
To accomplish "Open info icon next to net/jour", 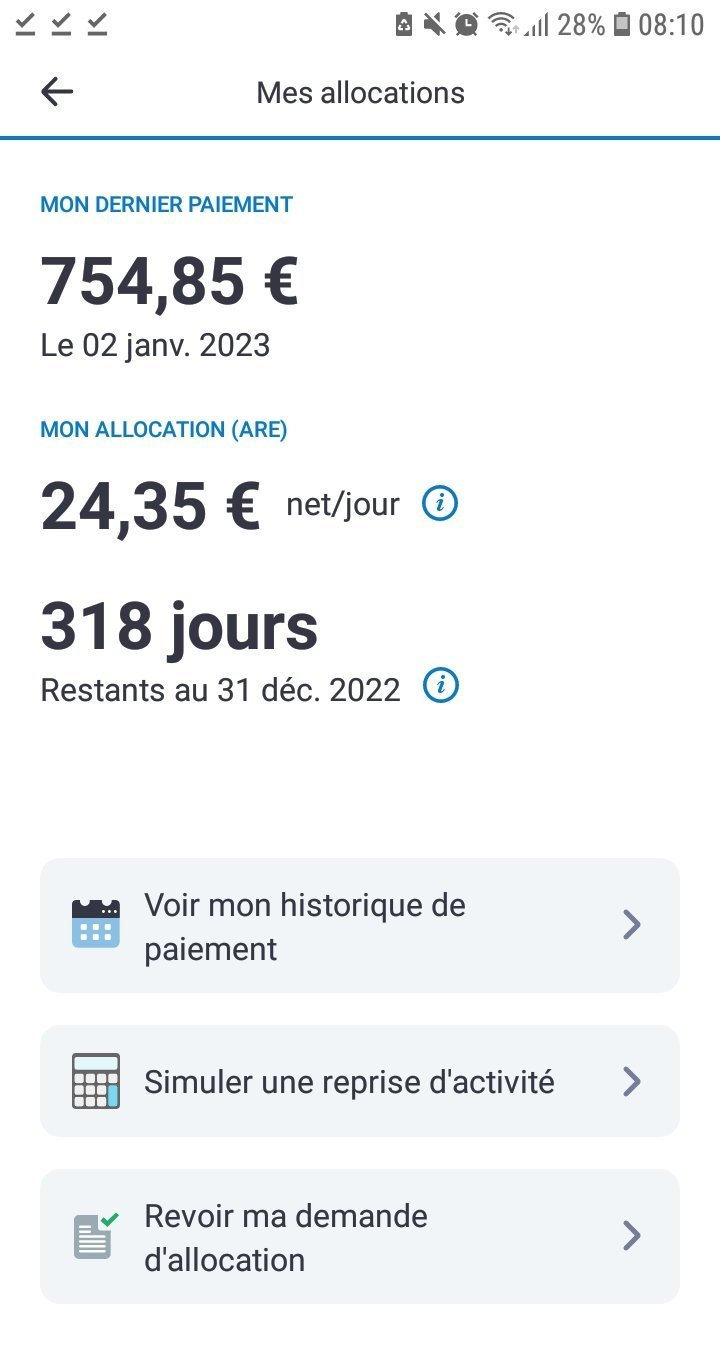I will click(x=440, y=504).
